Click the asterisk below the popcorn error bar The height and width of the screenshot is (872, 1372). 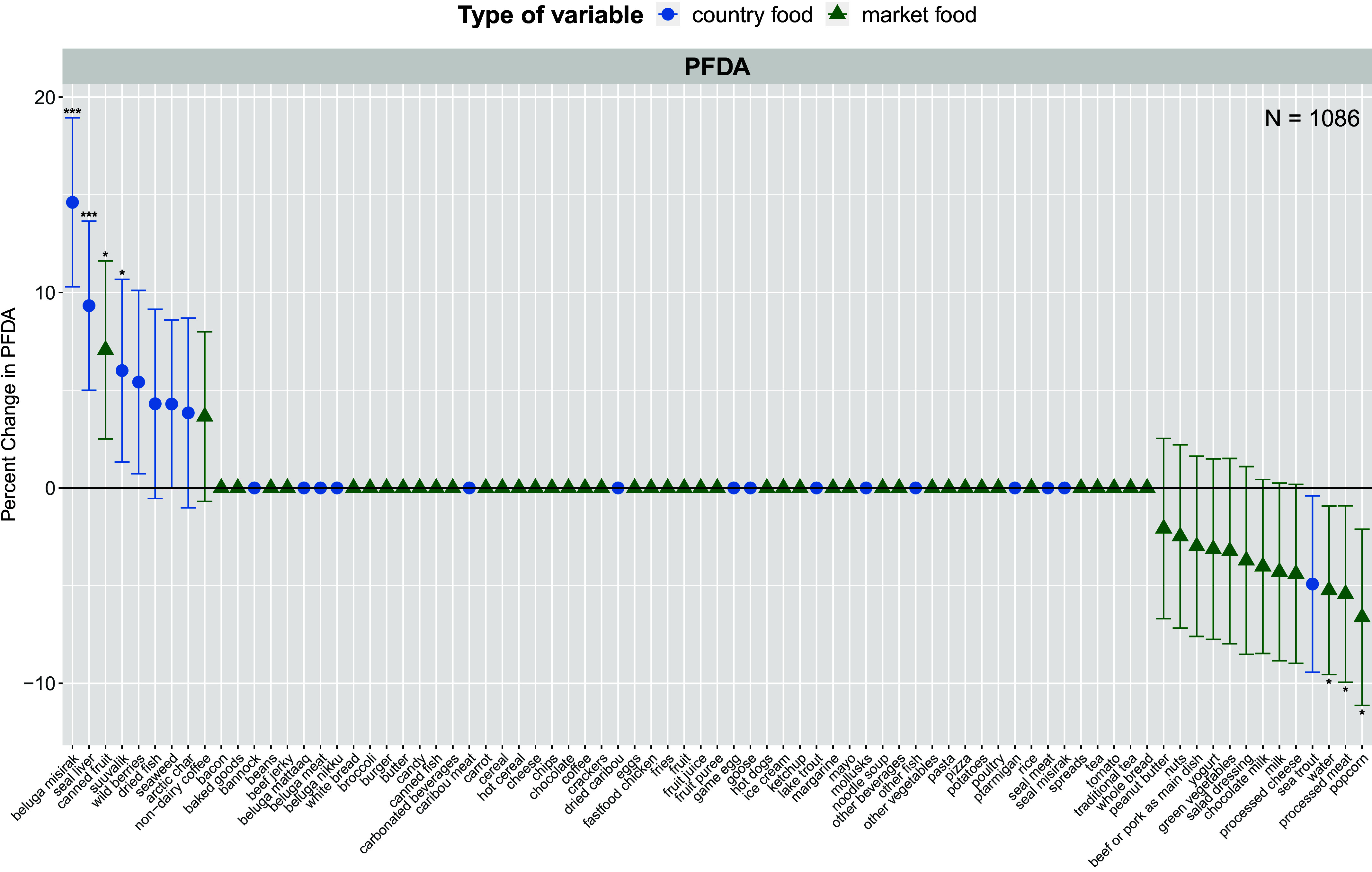click(x=1362, y=713)
